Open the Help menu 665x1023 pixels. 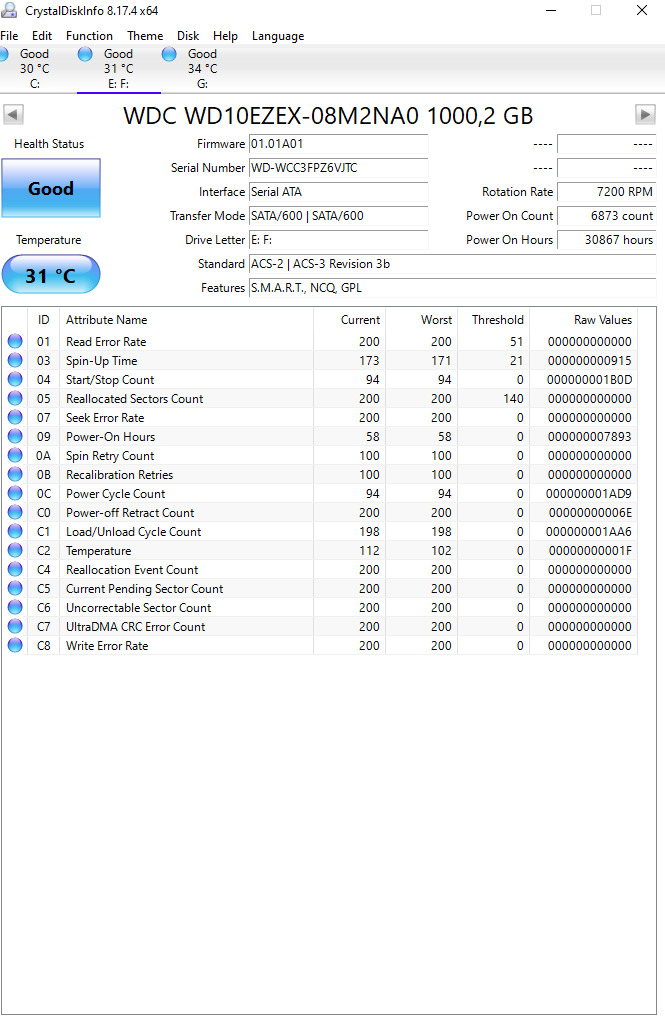225,36
